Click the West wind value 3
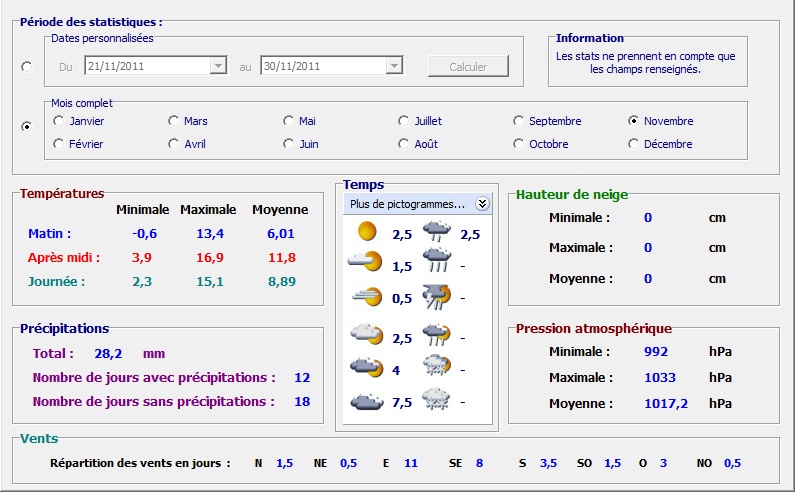The height and width of the screenshot is (492, 795). click(x=663, y=463)
